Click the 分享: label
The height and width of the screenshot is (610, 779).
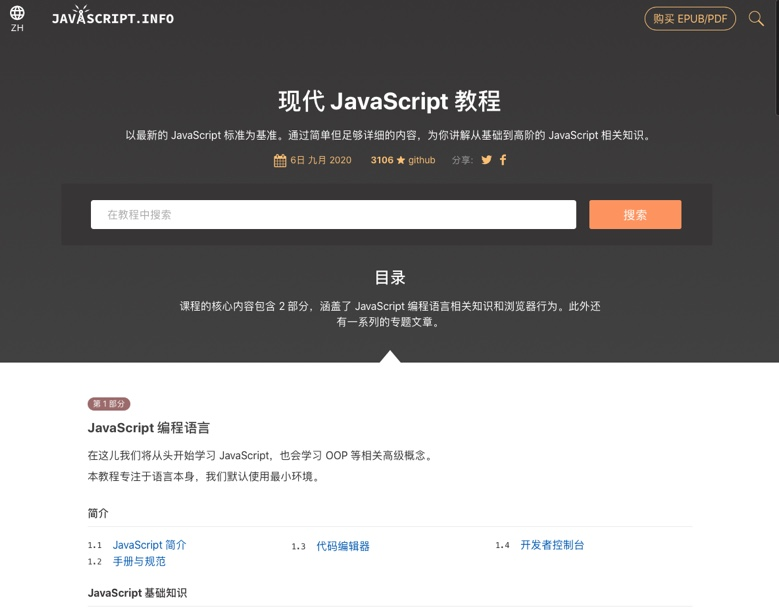coord(462,160)
